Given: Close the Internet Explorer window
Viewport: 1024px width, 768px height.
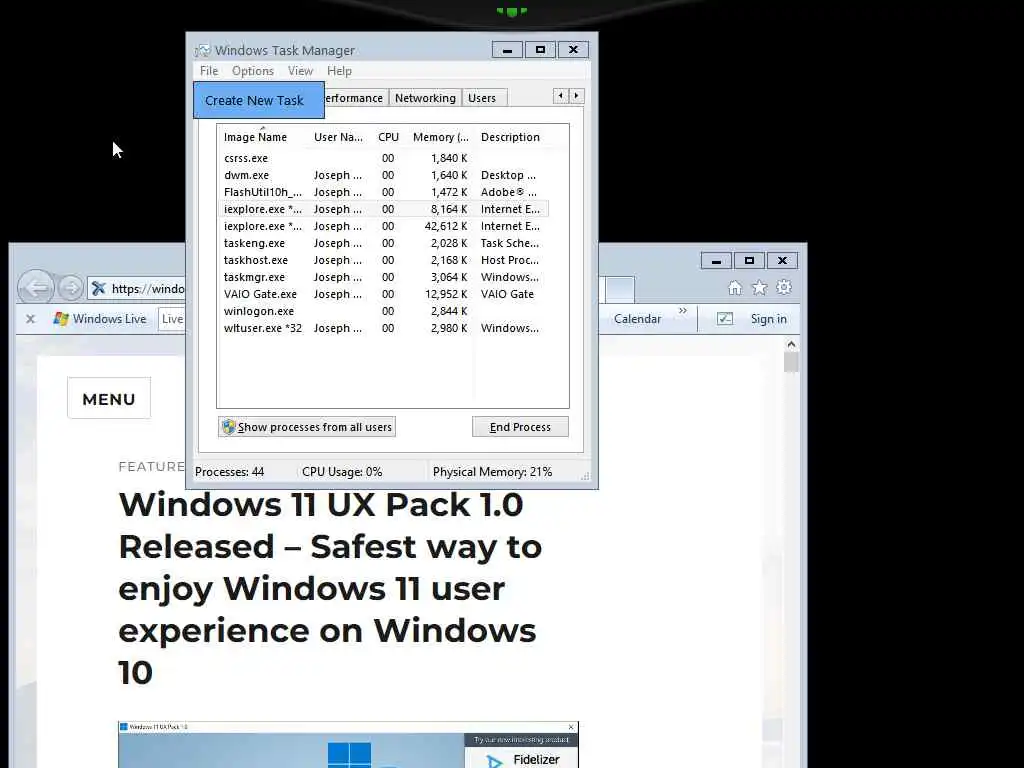Looking at the screenshot, I should [x=782, y=261].
